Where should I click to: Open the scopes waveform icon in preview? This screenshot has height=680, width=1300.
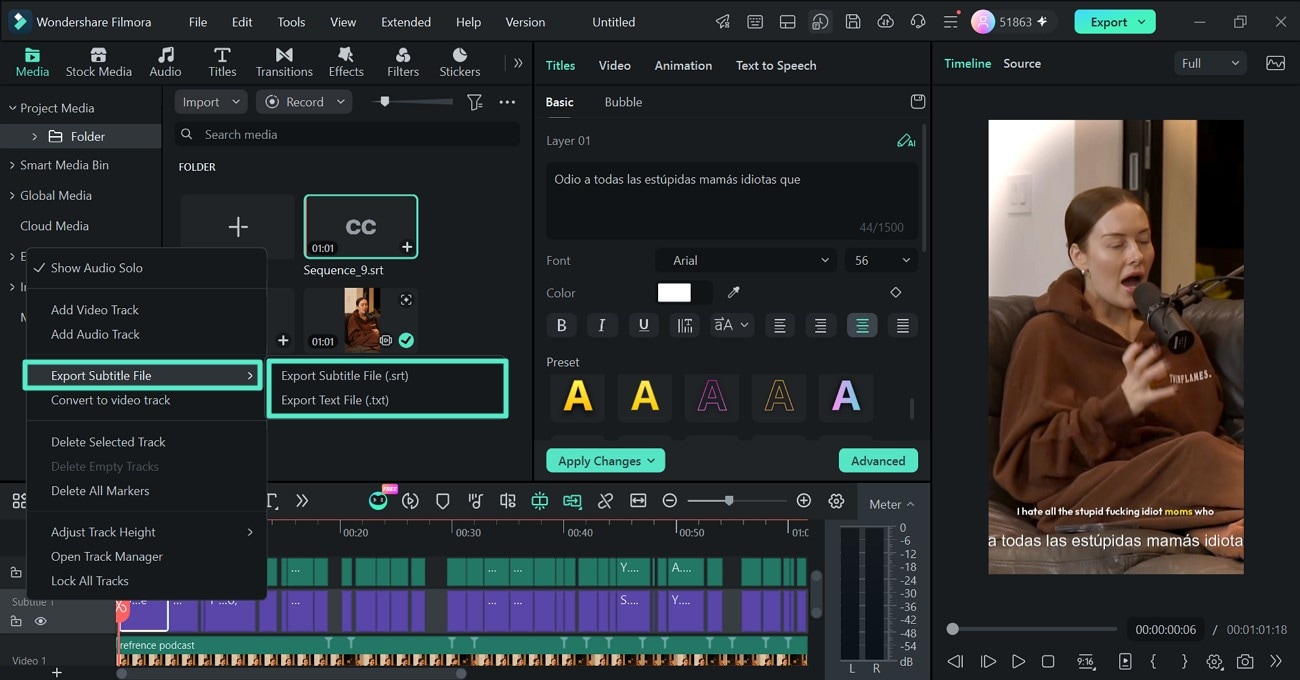(1275, 63)
